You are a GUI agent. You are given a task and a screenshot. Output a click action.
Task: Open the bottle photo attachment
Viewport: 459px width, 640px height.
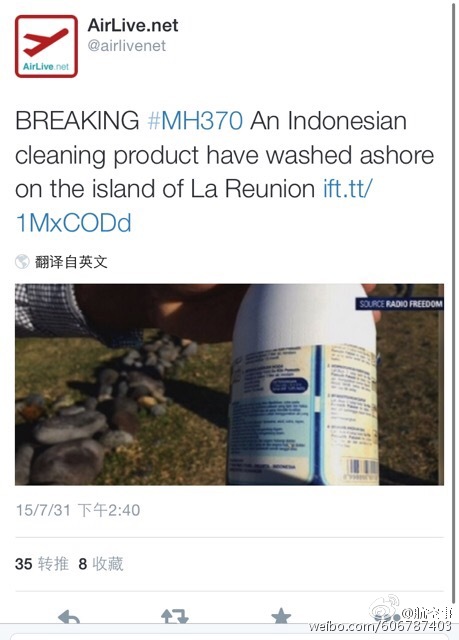[x=229, y=384]
